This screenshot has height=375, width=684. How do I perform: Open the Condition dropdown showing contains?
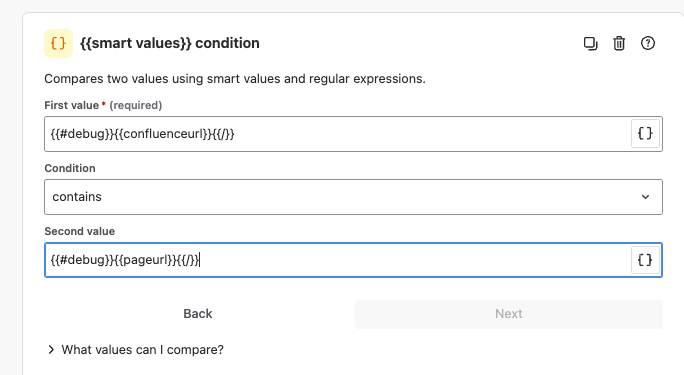353,197
